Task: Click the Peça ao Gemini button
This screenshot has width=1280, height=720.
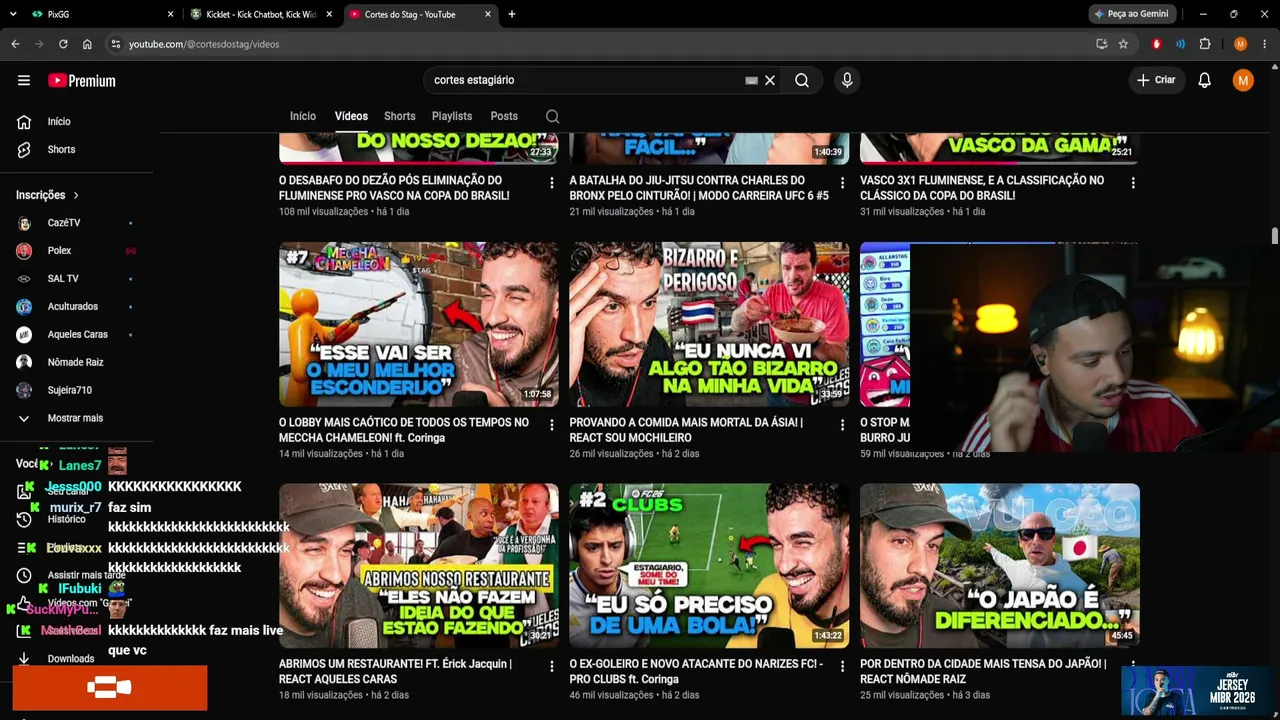Action: pyautogui.click(x=1132, y=14)
